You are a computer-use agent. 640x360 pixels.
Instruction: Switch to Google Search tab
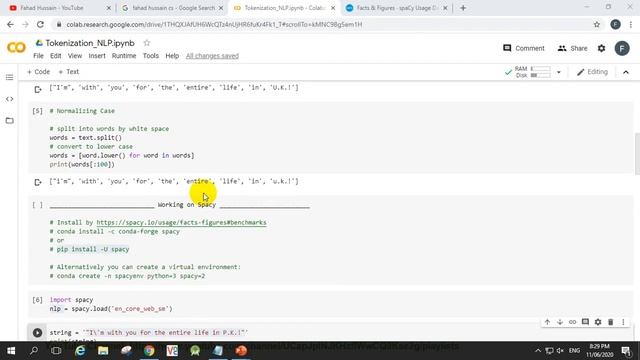click(173, 8)
